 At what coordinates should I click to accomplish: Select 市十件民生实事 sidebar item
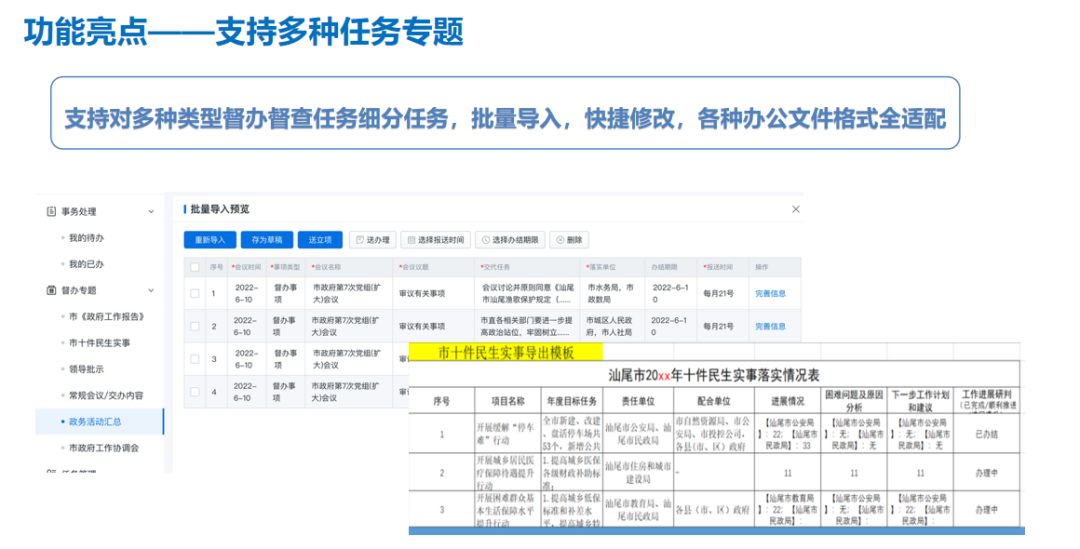pos(99,342)
